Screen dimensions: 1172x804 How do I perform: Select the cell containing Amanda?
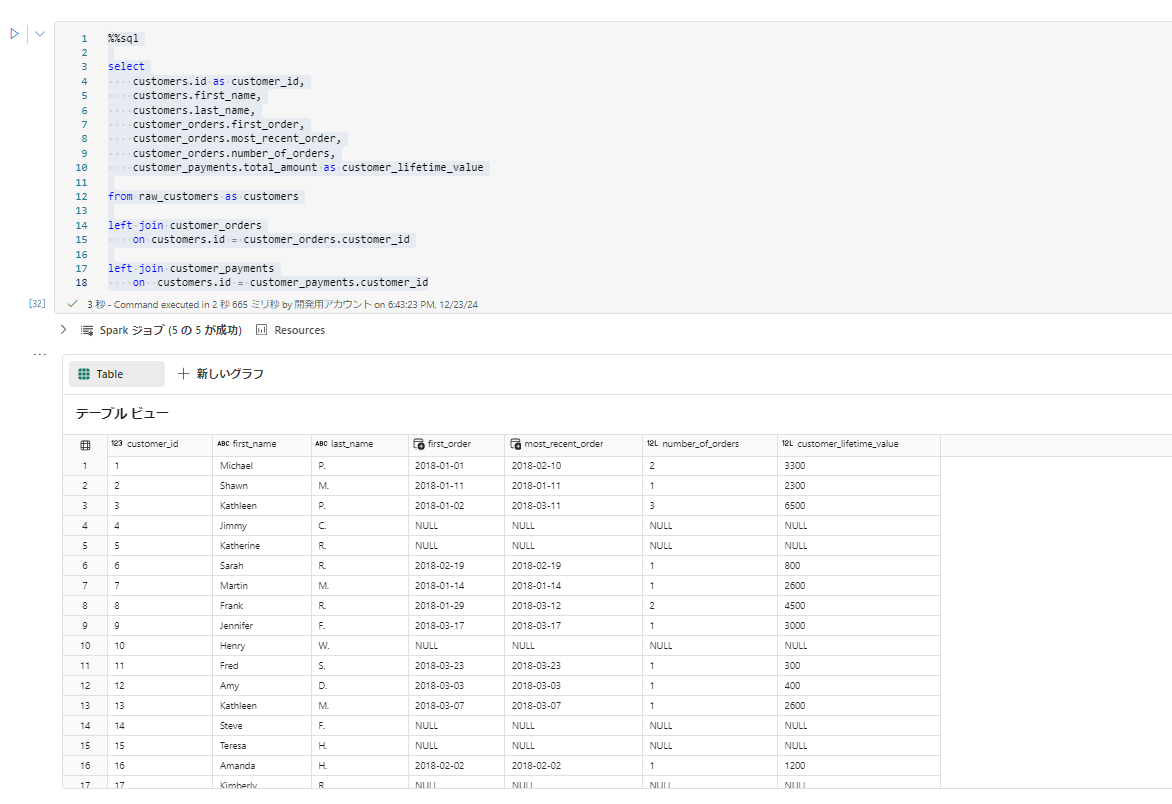point(262,766)
